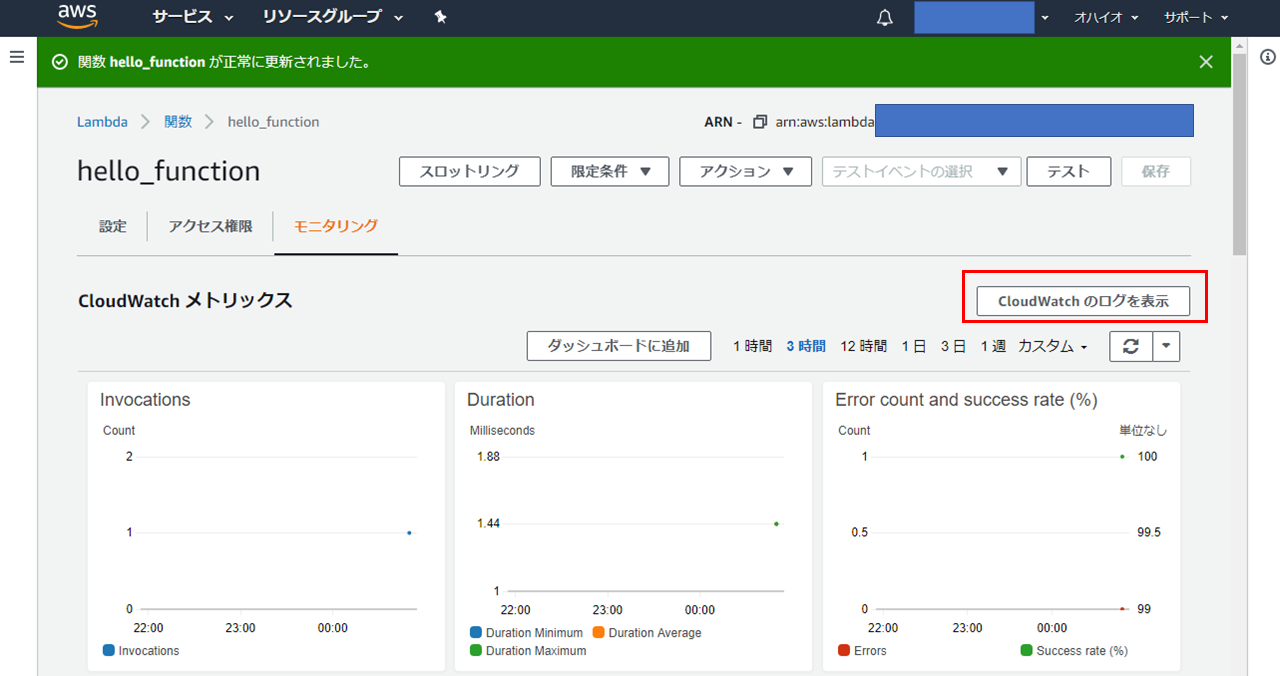Select the 1 時間 time range

pyautogui.click(x=752, y=346)
